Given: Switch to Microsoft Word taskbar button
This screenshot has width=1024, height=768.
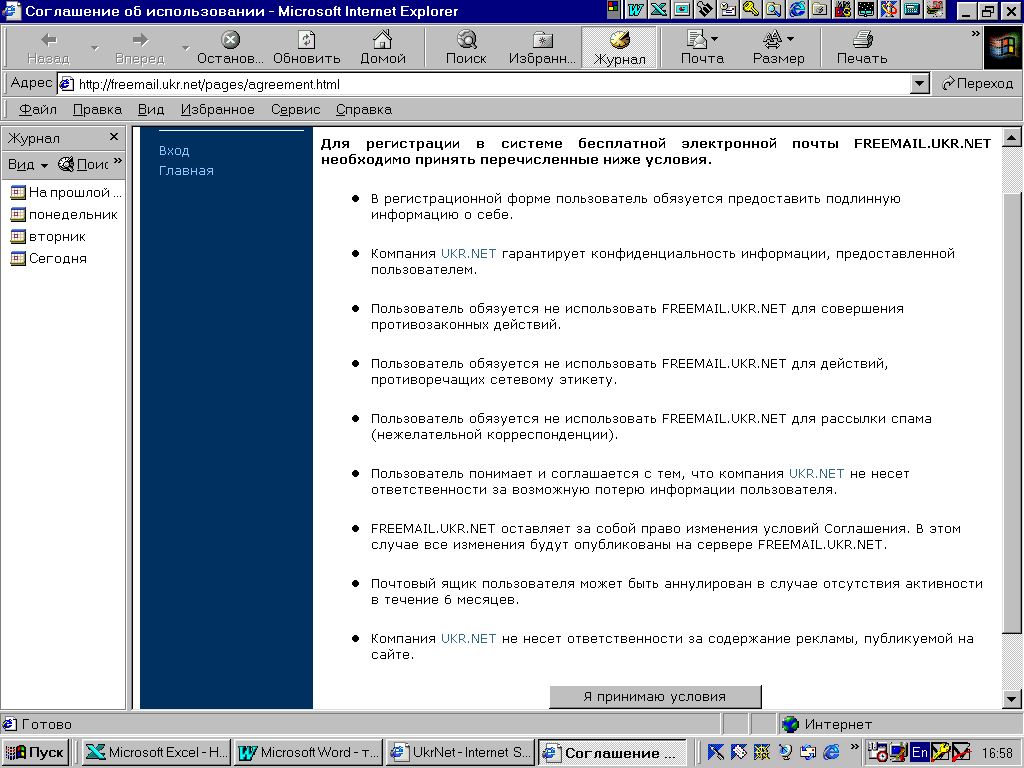Looking at the screenshot, I should (309, 752).
